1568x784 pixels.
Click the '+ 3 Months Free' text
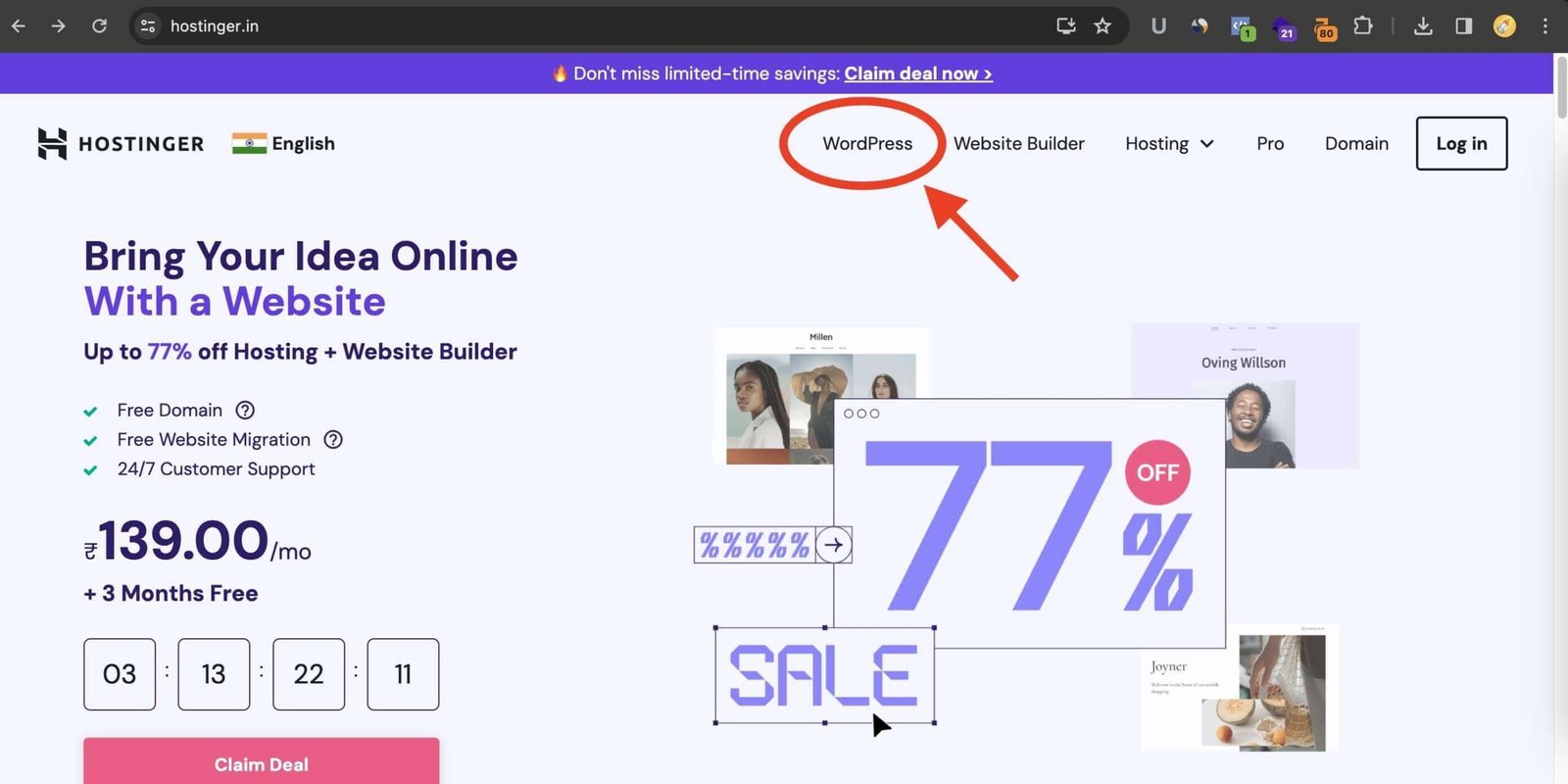(171, 594)
